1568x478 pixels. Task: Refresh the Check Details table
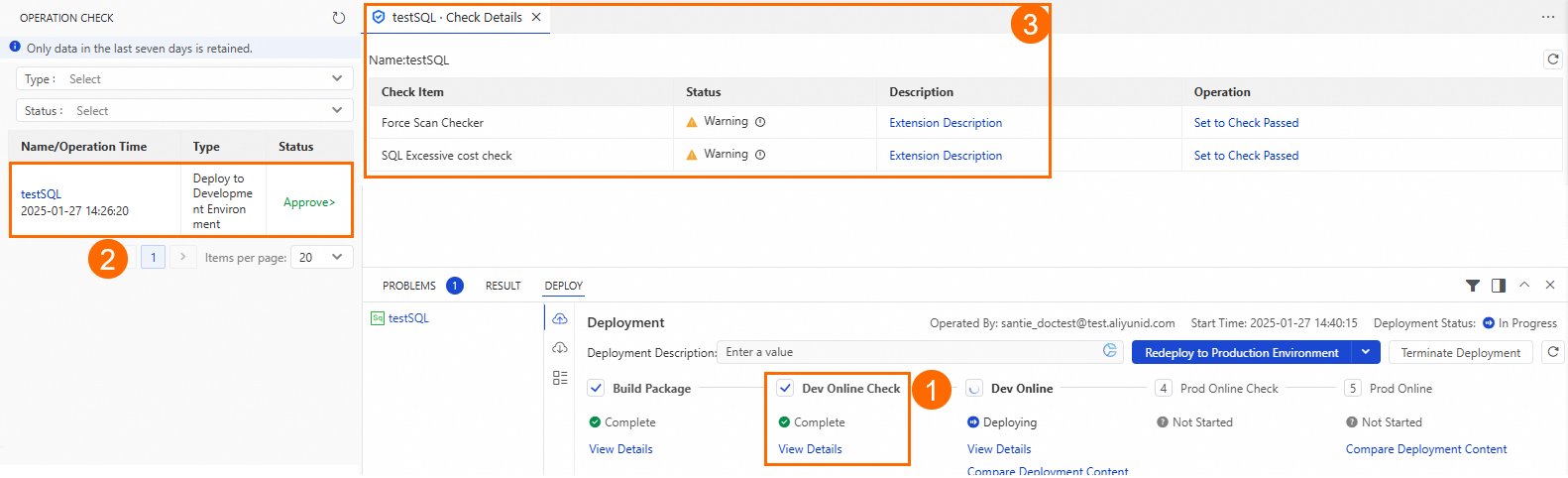(1553, 60)
